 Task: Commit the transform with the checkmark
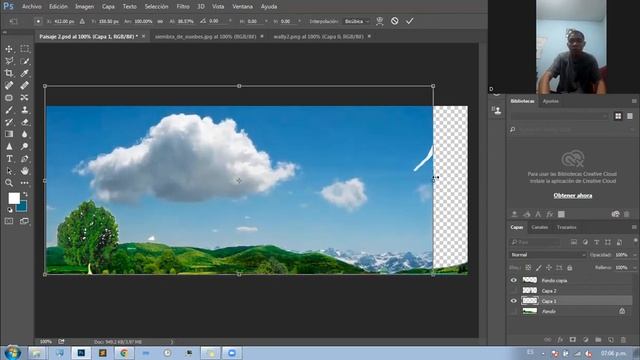(x=409, y=21)
